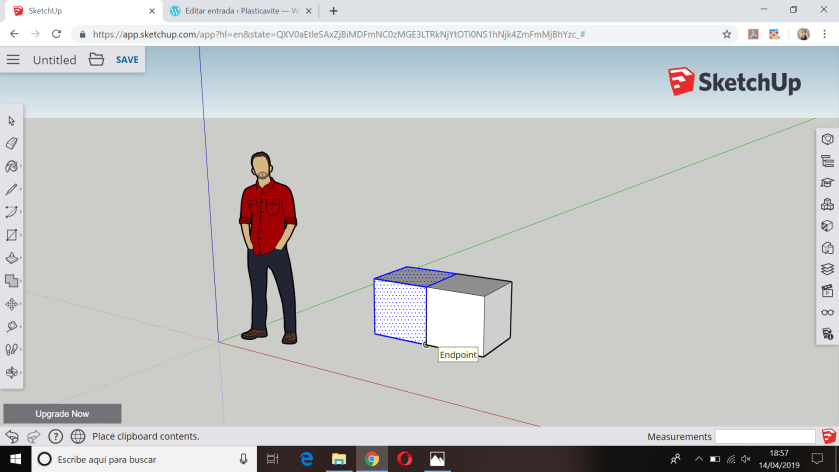
Task: Open the Scenes clapperboard panel
Action: [x=827, y=291]
